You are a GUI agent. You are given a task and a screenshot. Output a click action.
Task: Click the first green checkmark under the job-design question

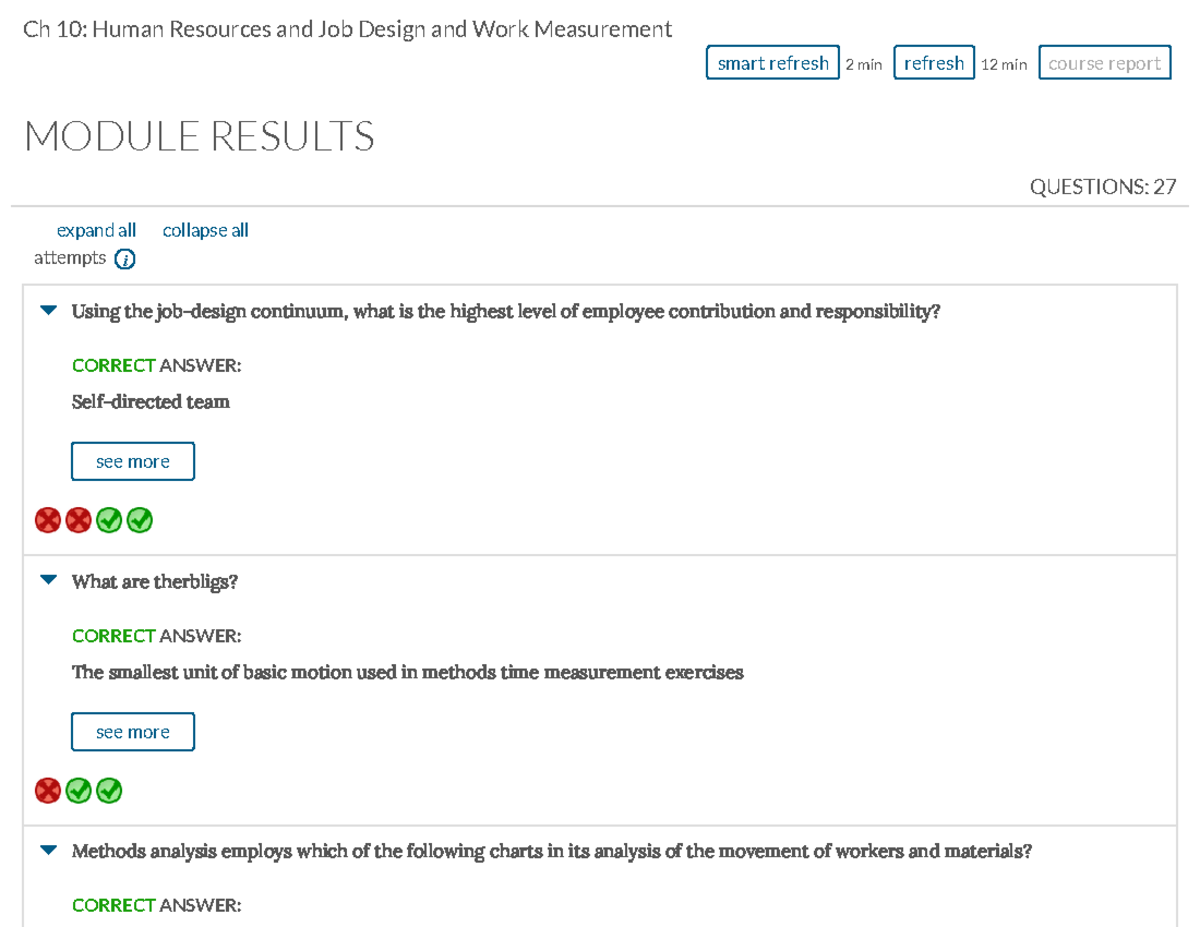(x=109, y=520)
